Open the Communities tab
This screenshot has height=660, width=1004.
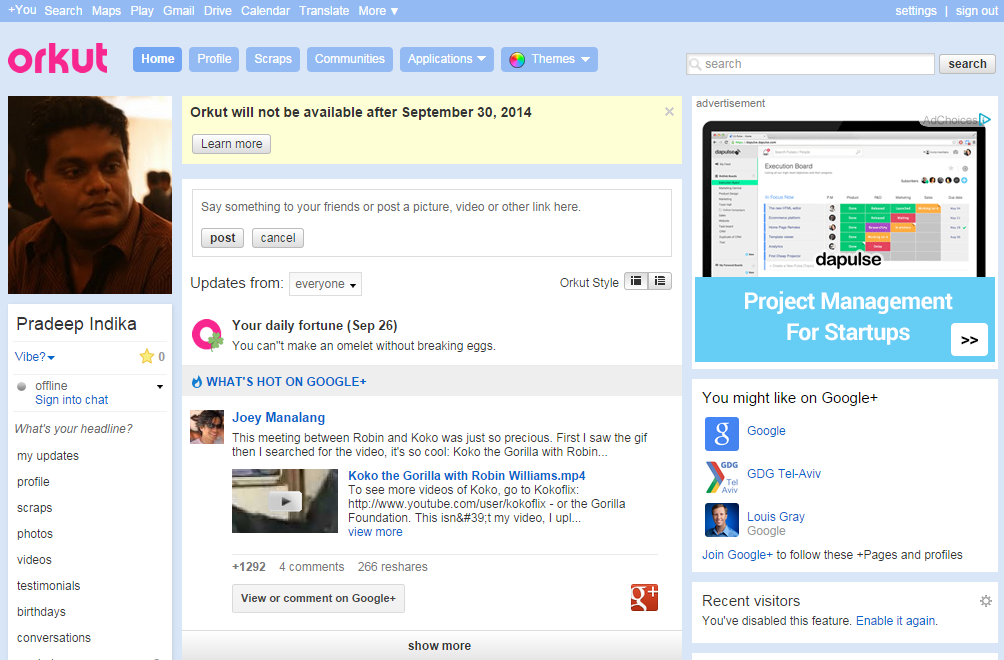(350, 59)
